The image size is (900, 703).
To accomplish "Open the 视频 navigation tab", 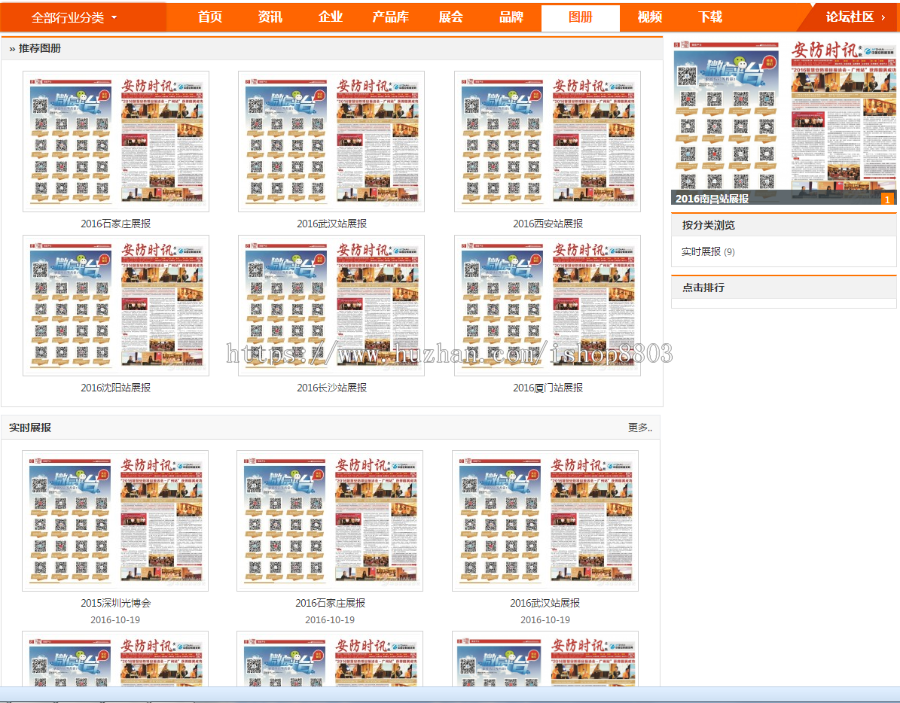I will pos(650,17).
